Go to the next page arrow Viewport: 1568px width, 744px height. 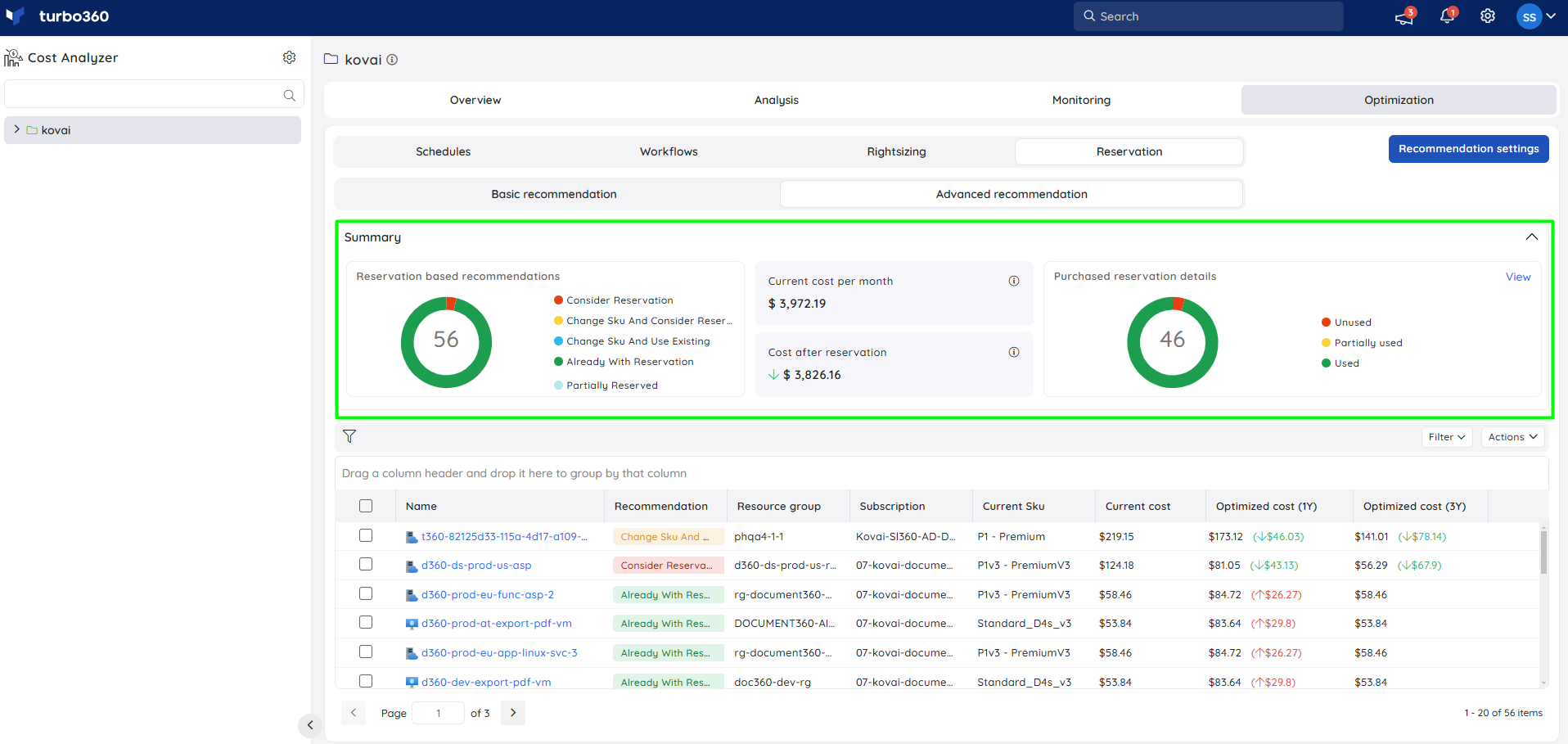click(x=513, y=713)
